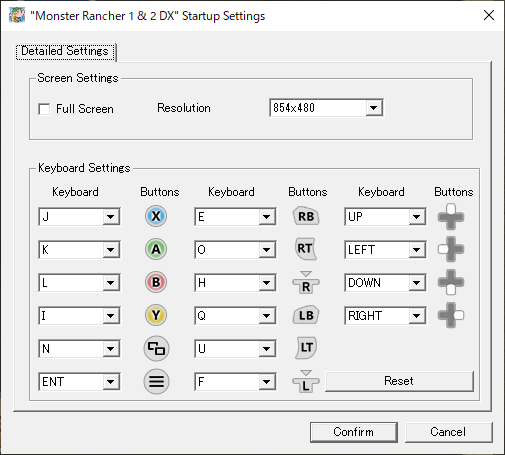Click the RB bumper icon
Viewport: 505px width, 455px height.
[x=306, y=216]
